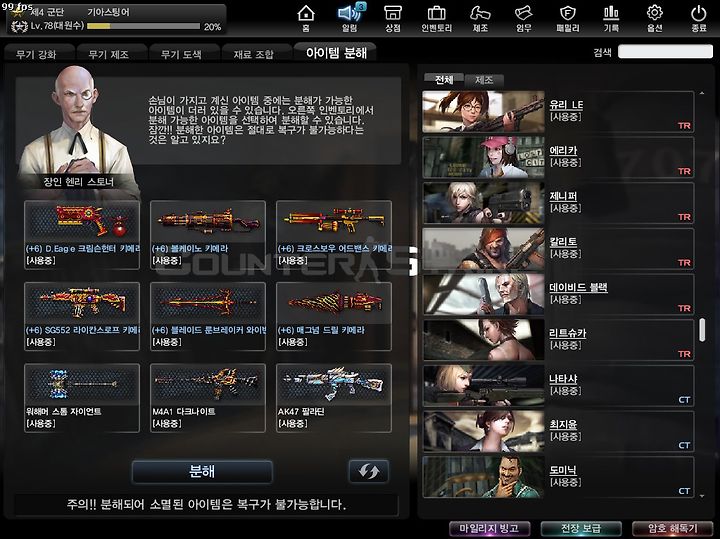Select the 최지윤 character portrait
The image size is (720, 539).
(483, 431)
